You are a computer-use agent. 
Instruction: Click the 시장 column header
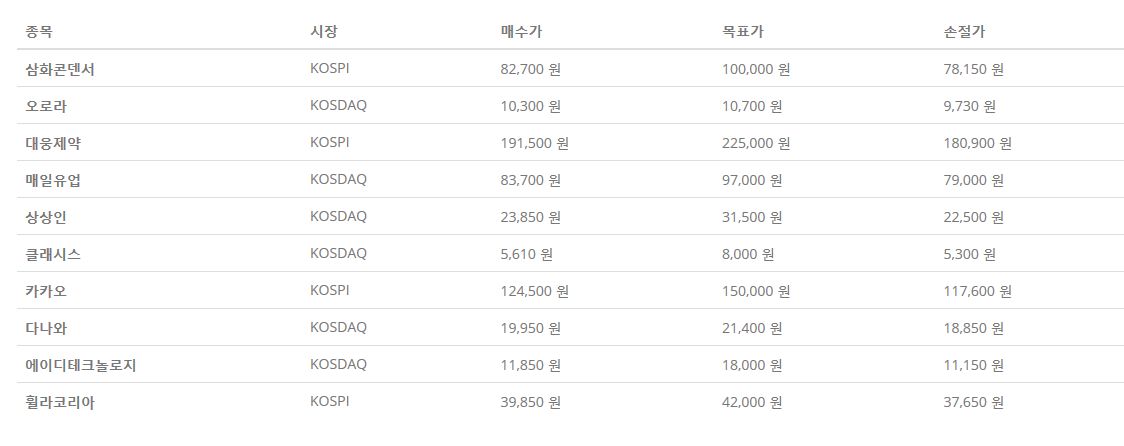(x=323, y=32)
